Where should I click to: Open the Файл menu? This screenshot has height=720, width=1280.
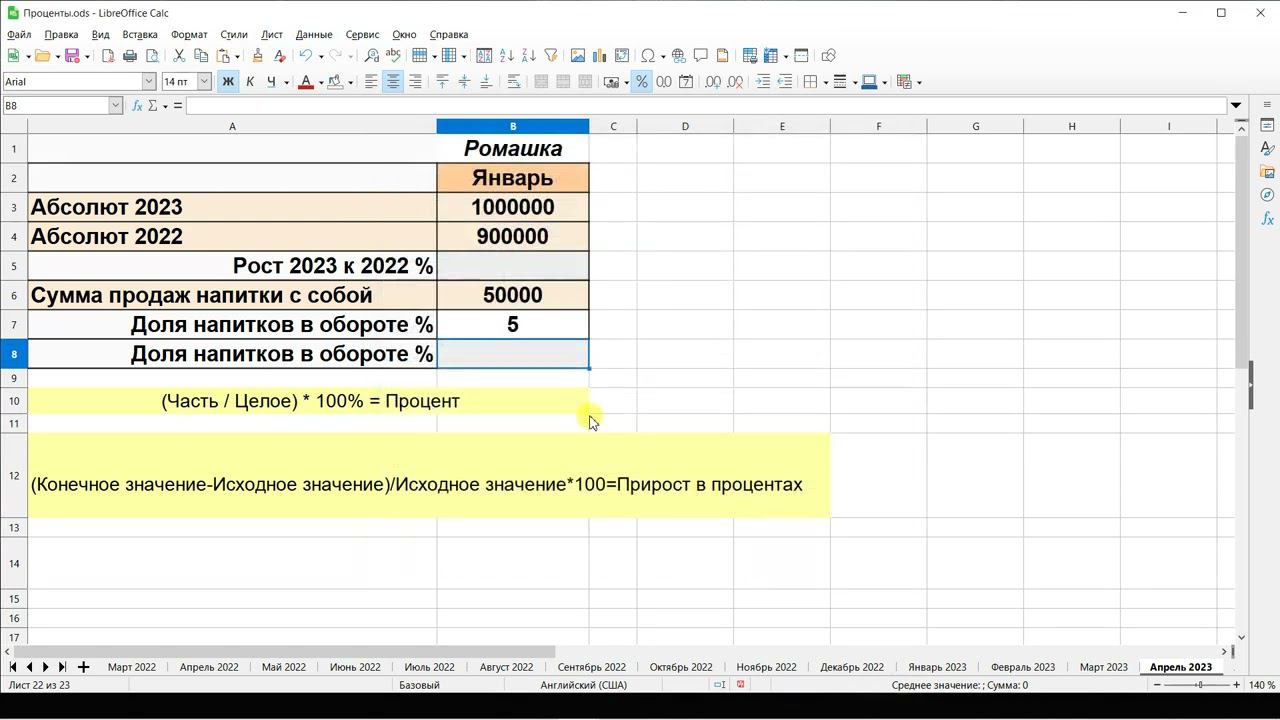click(19, 35)
